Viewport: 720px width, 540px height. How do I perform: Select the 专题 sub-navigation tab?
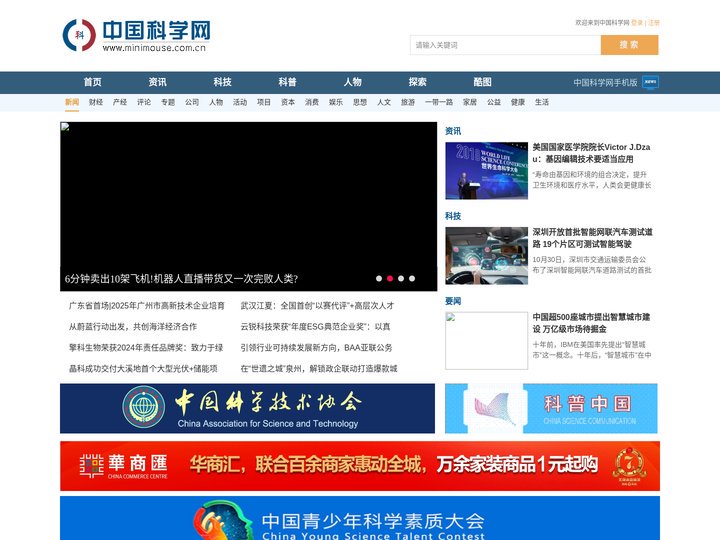pos(168,102)
